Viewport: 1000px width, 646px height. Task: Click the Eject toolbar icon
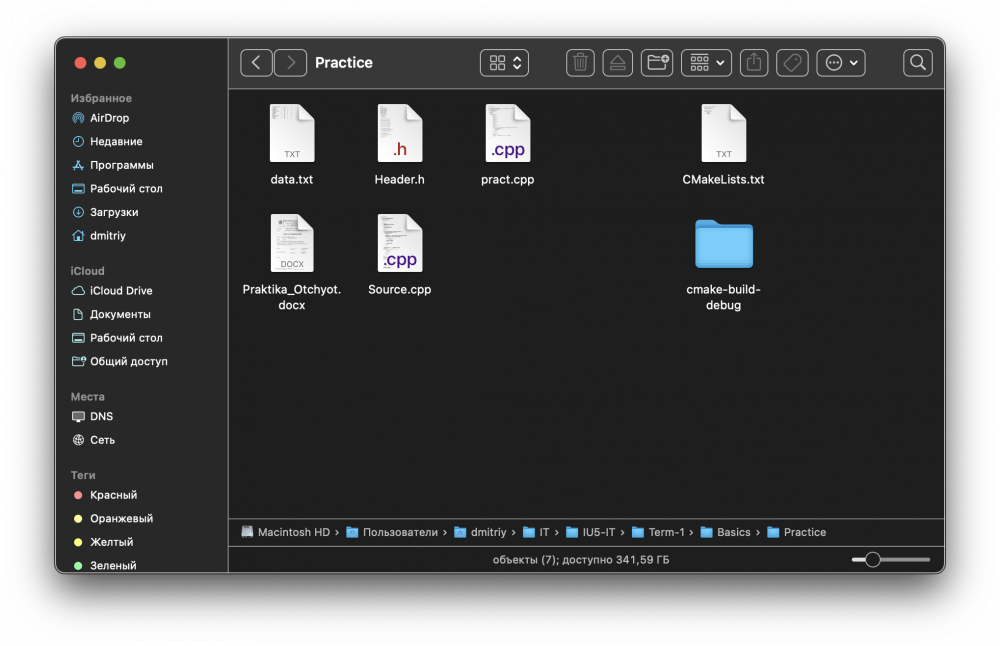[618, 63]
